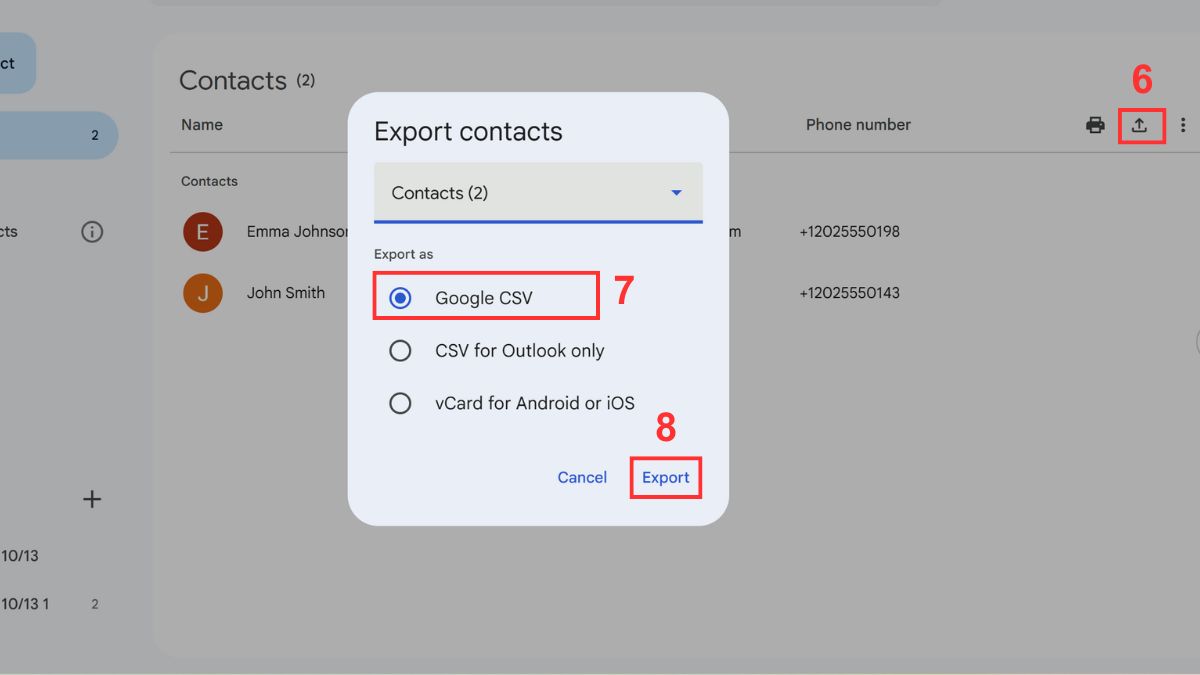Cancel the export dialog
The image size is (1200, 675).
click(582, 477)
